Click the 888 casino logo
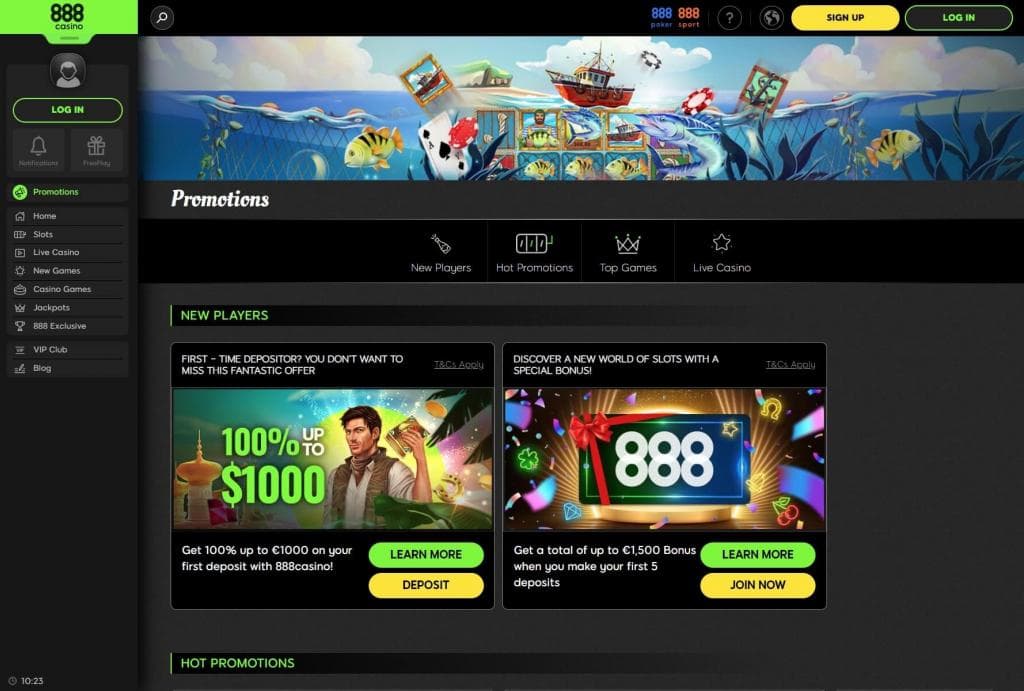 pyautogui.click(x=68, y=17)
